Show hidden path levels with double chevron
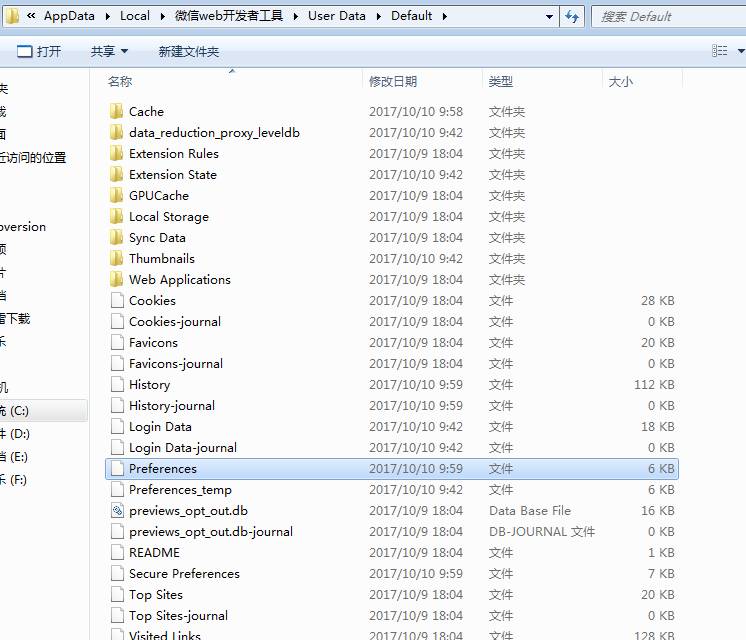This screenshot has width=746, height=640. click(x=31, y=16)
